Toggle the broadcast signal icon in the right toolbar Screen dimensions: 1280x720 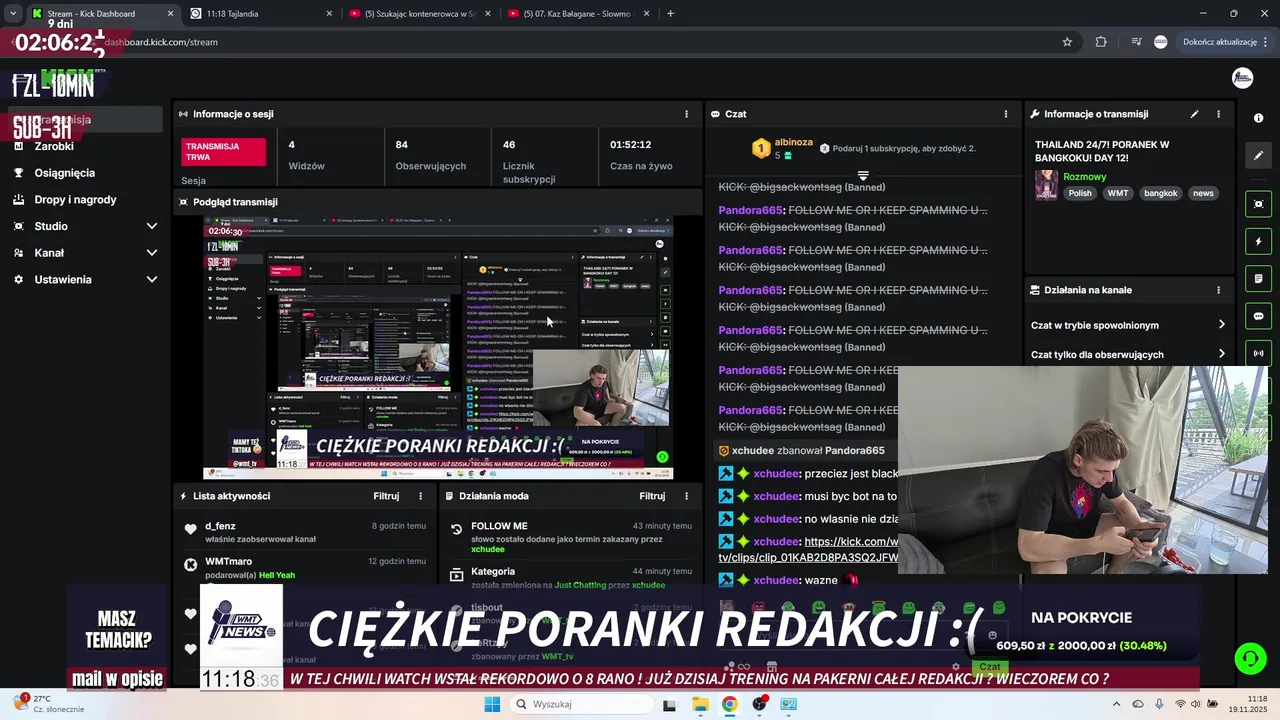tap(1258, 353)
